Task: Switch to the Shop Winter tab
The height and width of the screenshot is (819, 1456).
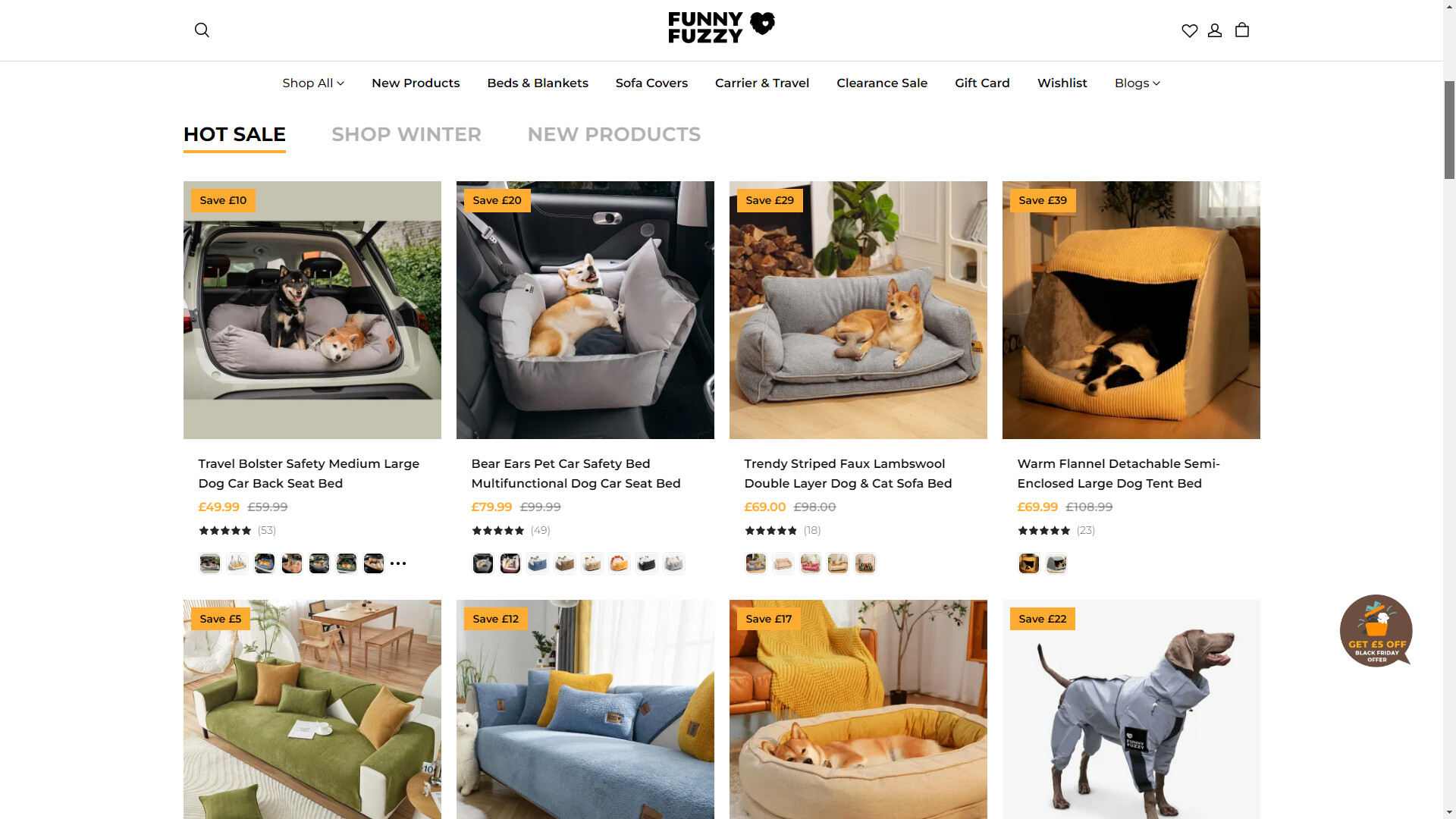Action: tap(406, 134)
